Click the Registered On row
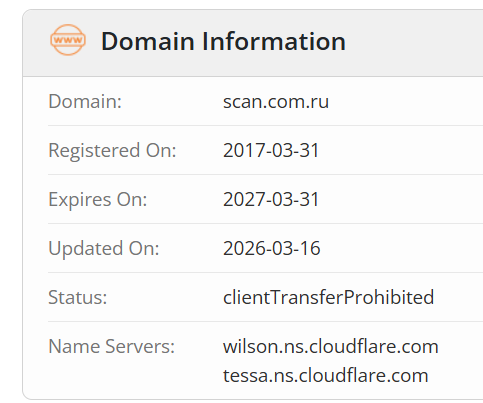The height and width of the screenshot is (403, 483). (265, 150)
